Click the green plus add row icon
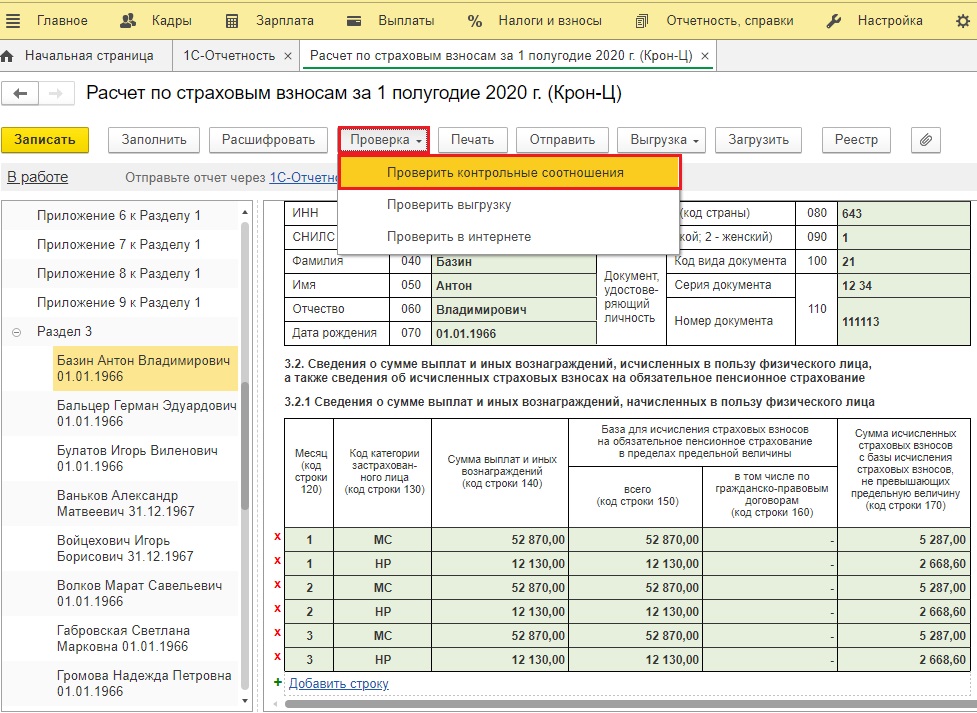The image size is (977, 713). 278,682
